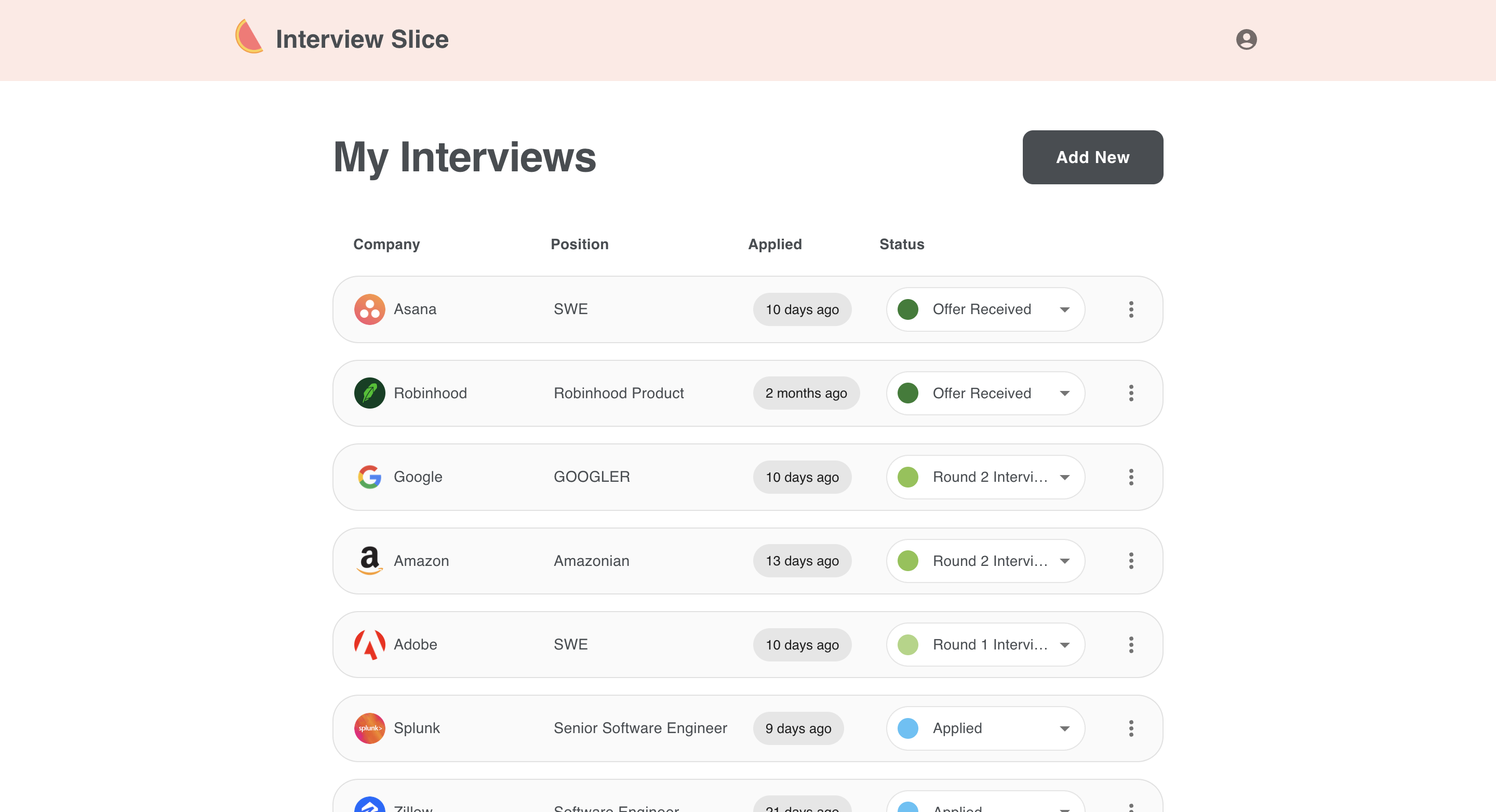Expand the Adobe Round 1 status dropdown
The width and height of the screenshot is (1496, 812).
tap(985, 644)
